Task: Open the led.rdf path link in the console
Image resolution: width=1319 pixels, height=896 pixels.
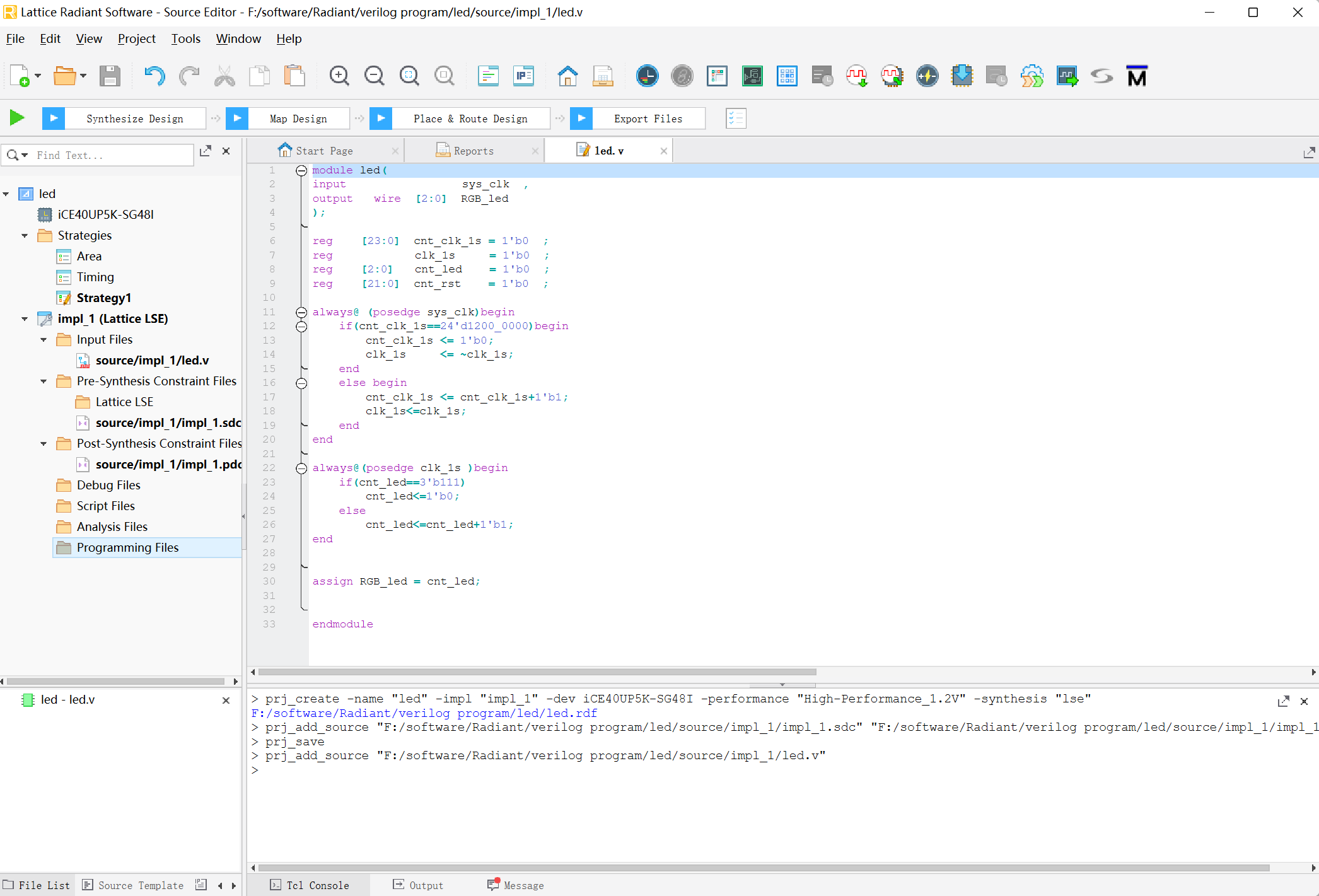Action: pyautogui.click(x=424, y=713)
